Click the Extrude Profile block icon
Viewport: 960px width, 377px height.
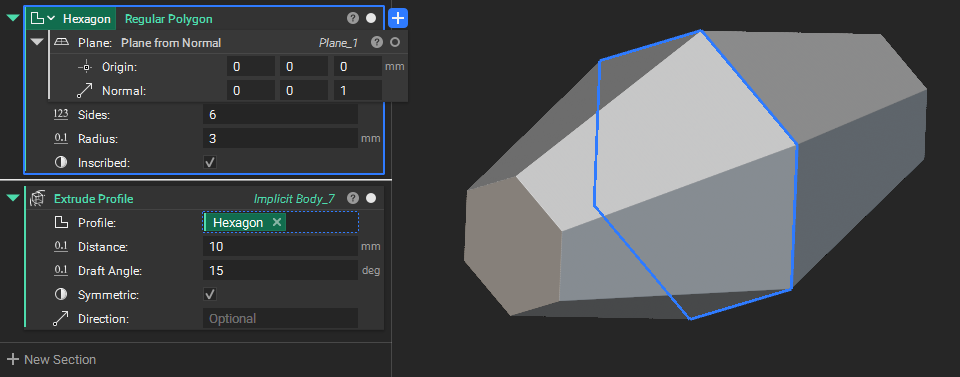pyautogui.click(x=37, y=198)
